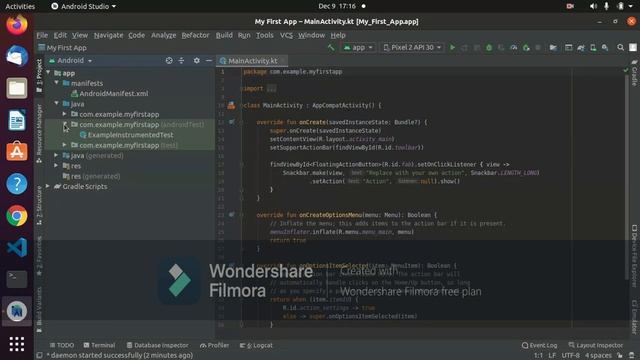The height and width of the screenshot is (360, 640).
Task: Open the Profile app icon in toolbar
Action: 513,48
